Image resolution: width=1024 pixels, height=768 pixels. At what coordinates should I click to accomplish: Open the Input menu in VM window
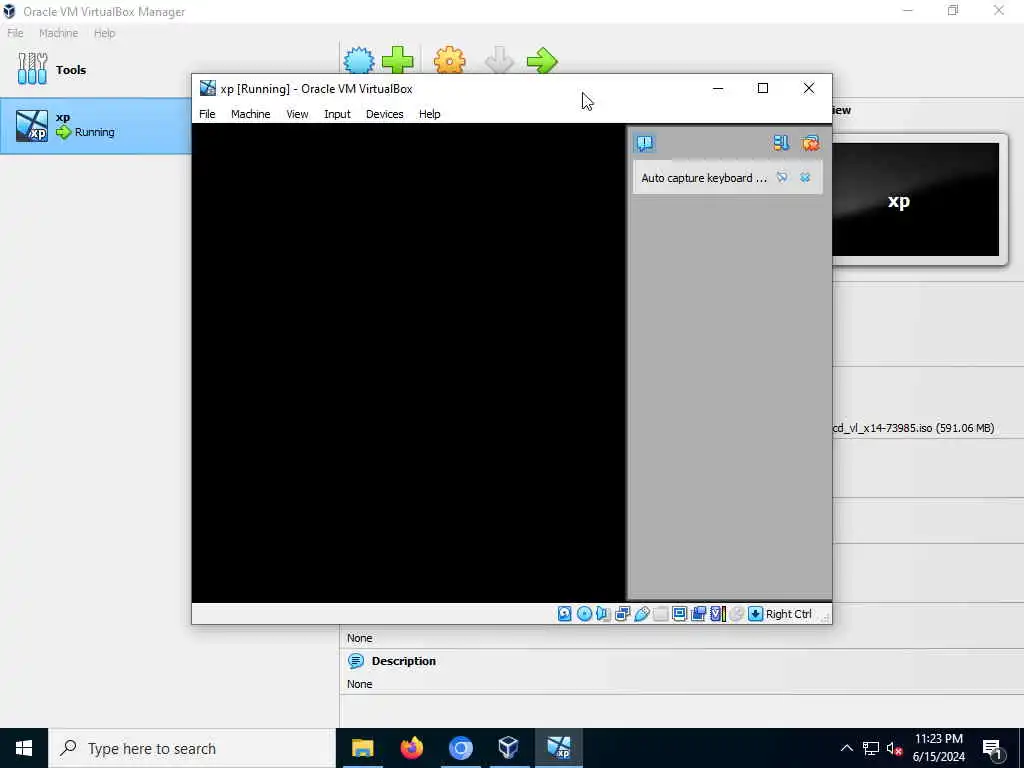[337, 114]
